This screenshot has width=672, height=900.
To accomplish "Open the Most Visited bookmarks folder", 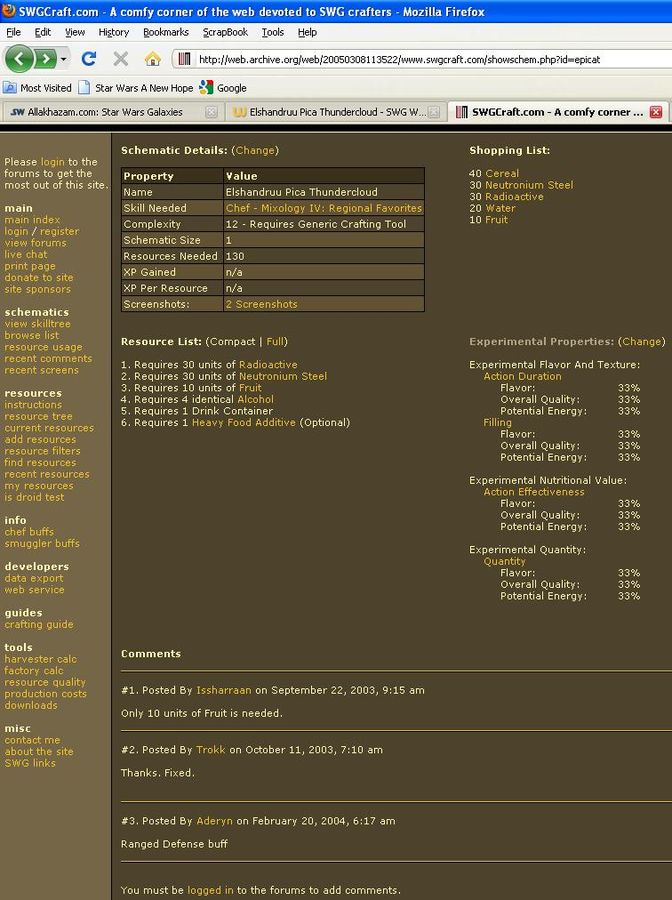I will [38, 88].
